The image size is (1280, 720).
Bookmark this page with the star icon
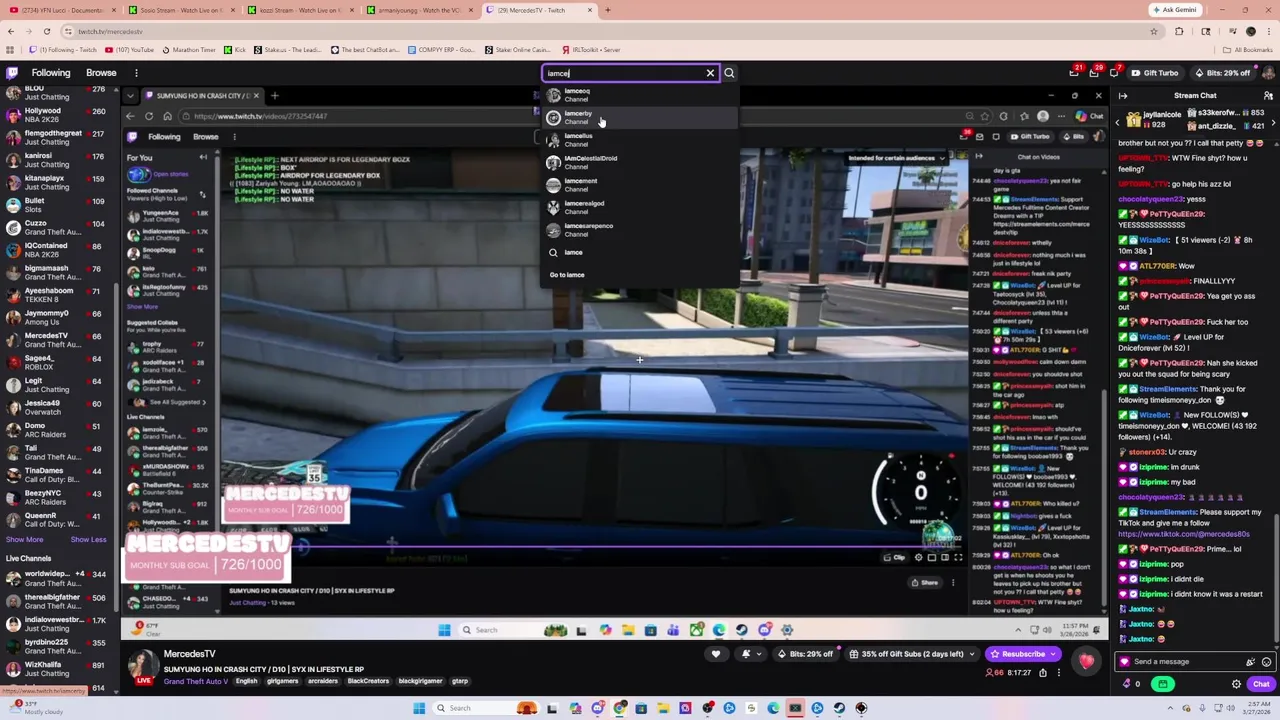(x=1153, y=31)
